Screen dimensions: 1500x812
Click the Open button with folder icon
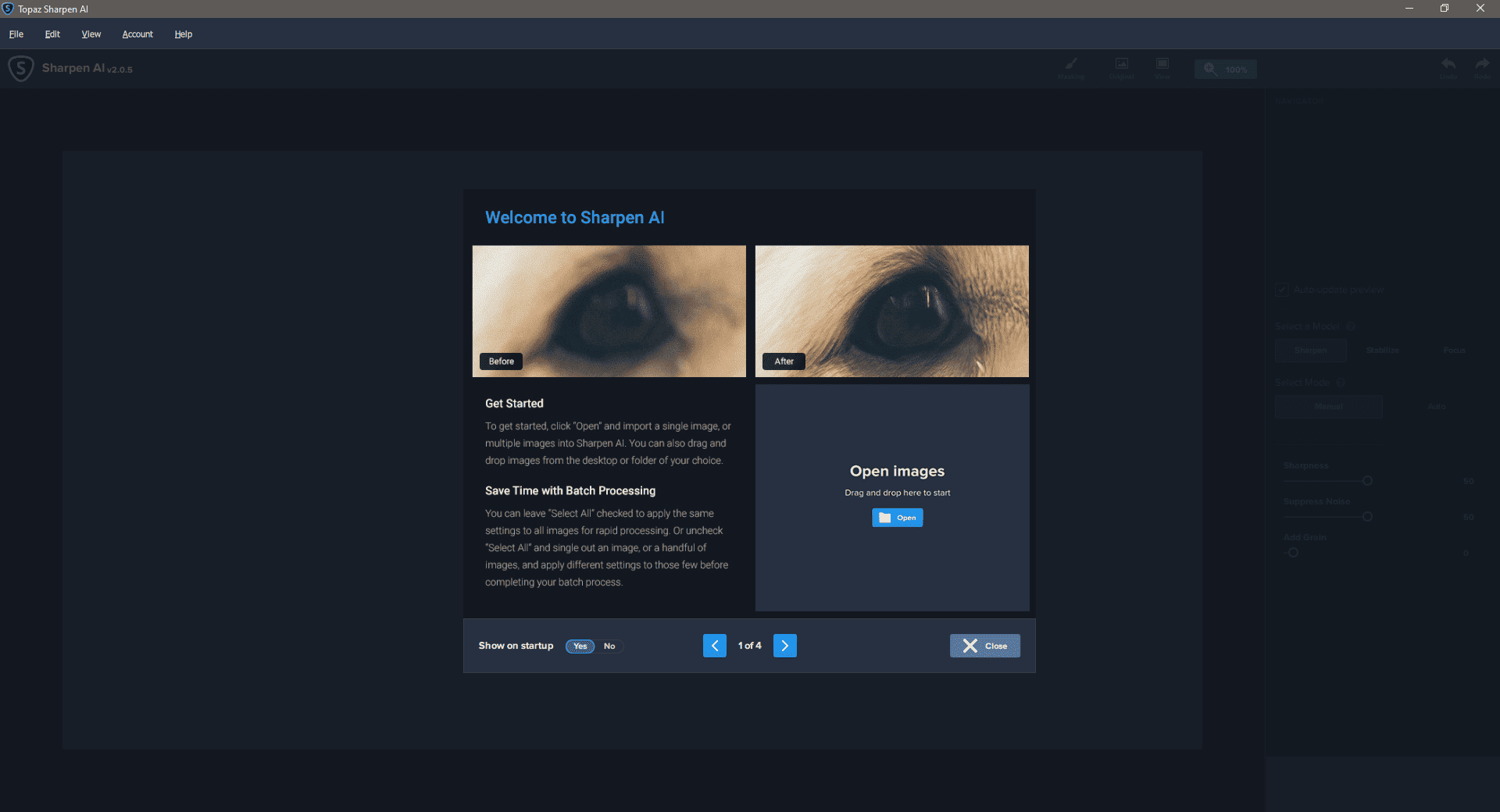tap(898, 518)
